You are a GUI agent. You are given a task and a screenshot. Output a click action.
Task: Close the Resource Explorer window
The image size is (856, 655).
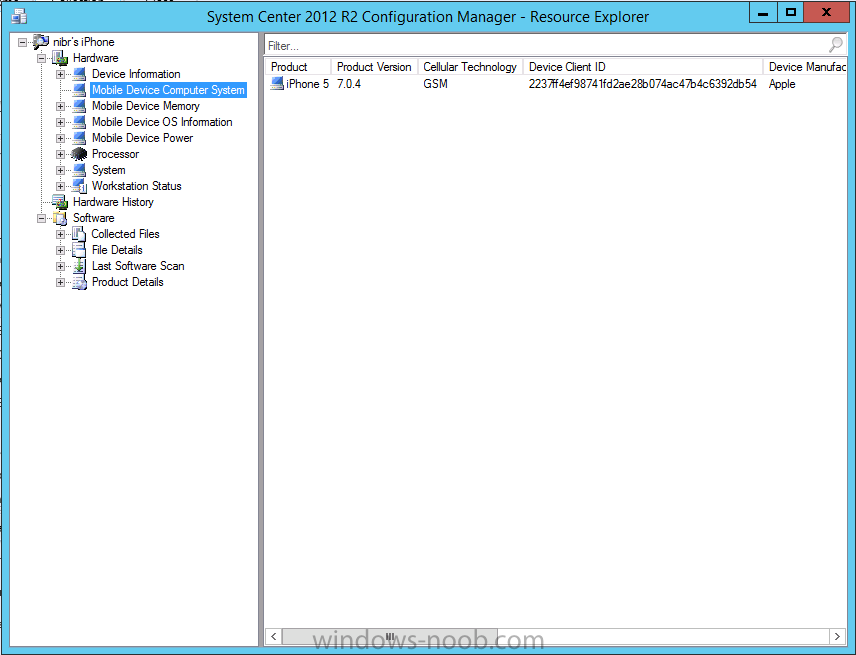click(x=827, y=13)
